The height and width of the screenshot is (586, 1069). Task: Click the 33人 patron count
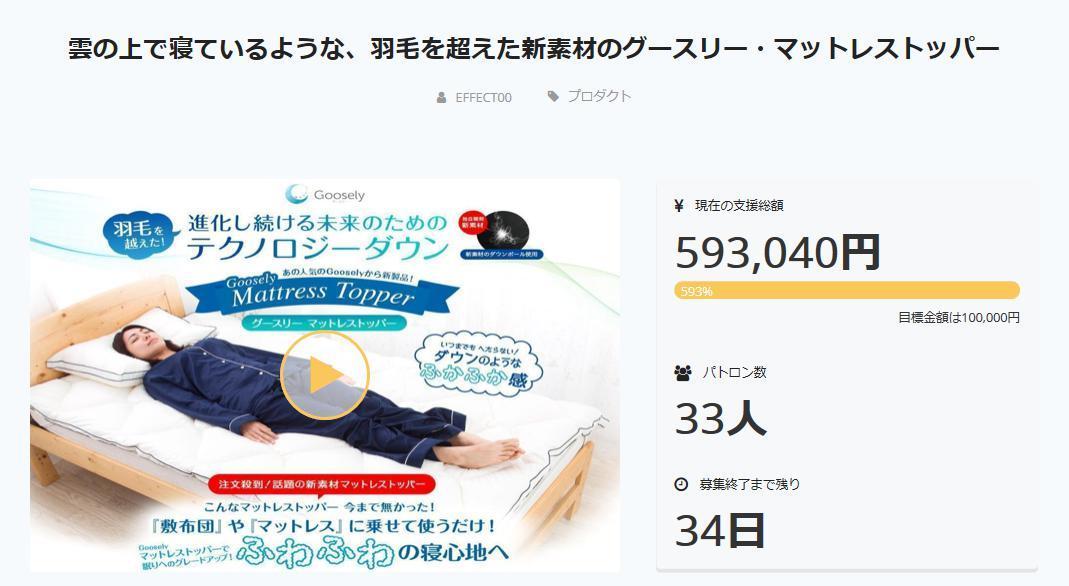(721, 418)
